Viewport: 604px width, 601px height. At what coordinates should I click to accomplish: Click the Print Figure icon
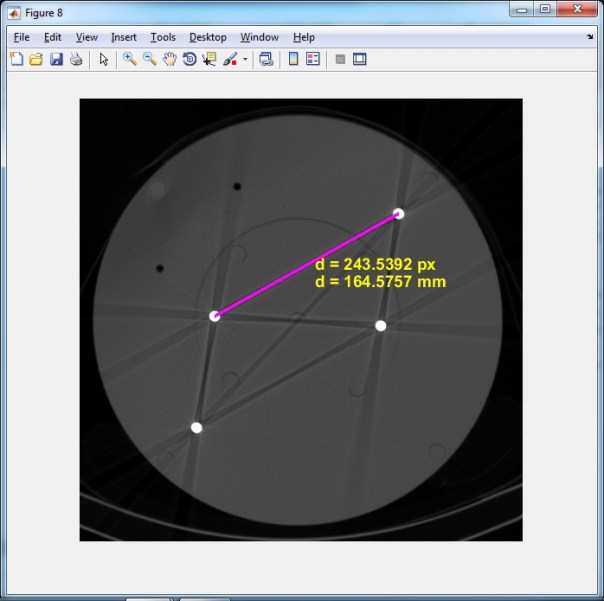[x=75, y=60]
